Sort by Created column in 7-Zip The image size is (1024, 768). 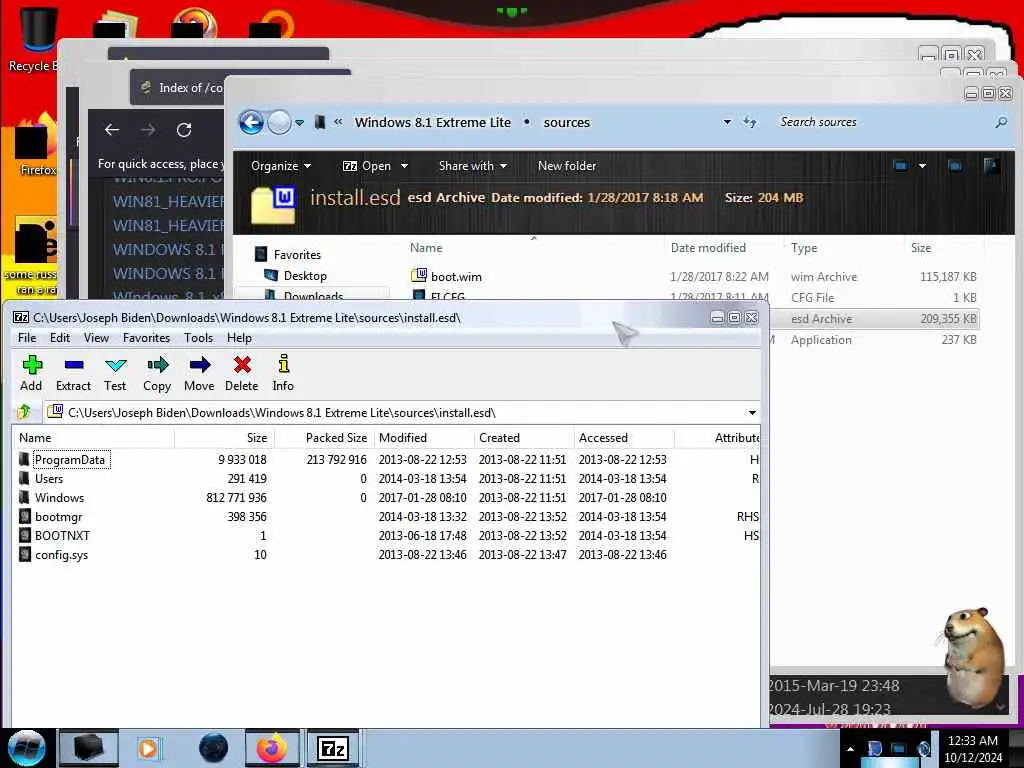click(524, 438)
